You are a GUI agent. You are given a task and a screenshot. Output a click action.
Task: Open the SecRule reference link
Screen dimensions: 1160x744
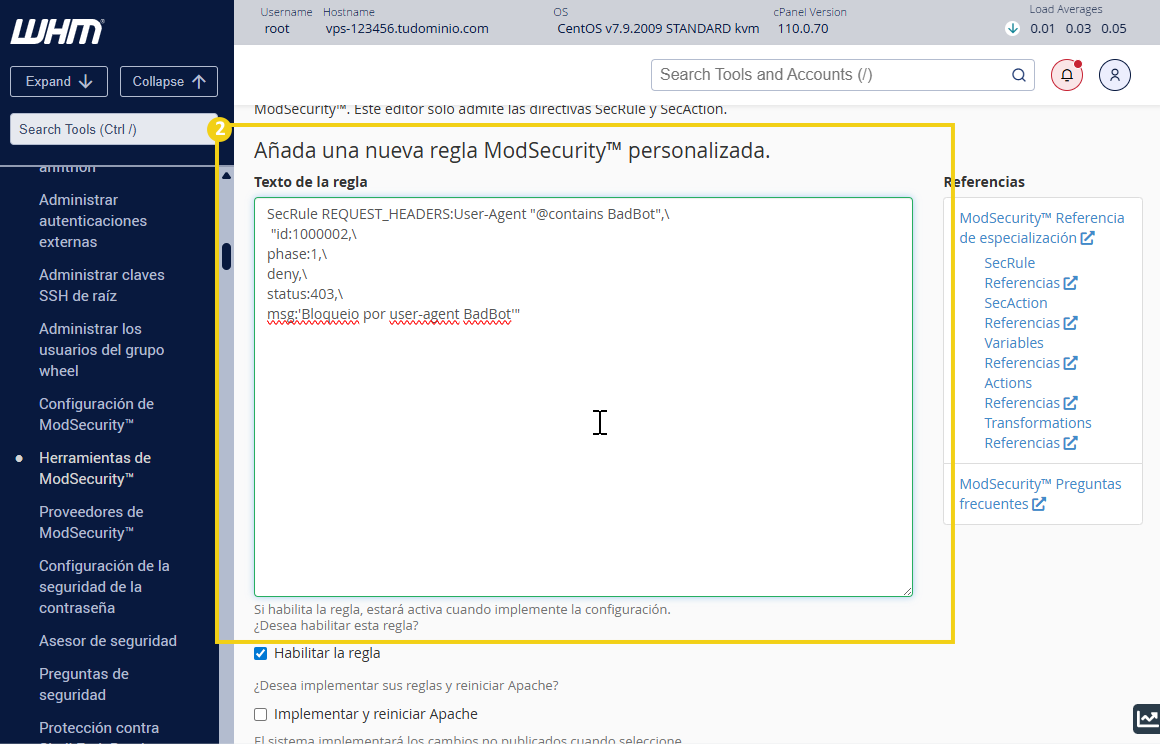tap(1031, 273)
